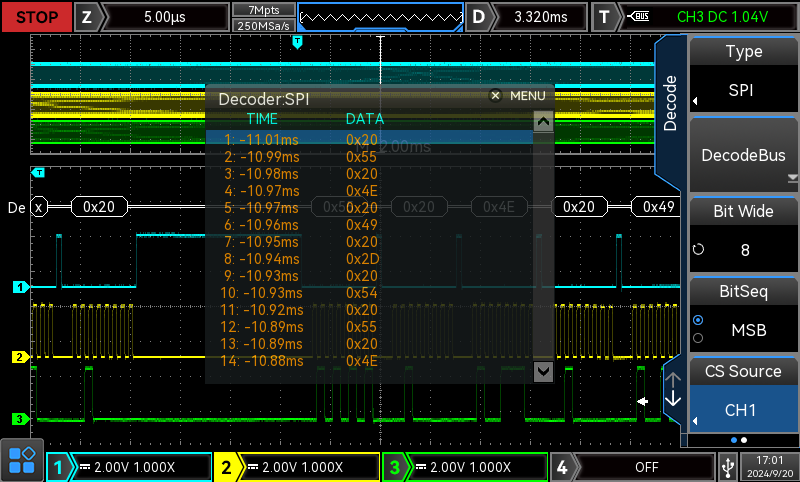Open the CS Source CH1 selector
Image resolution: width=800 pixels, height=482 pixels.
(x=743, y=394)
